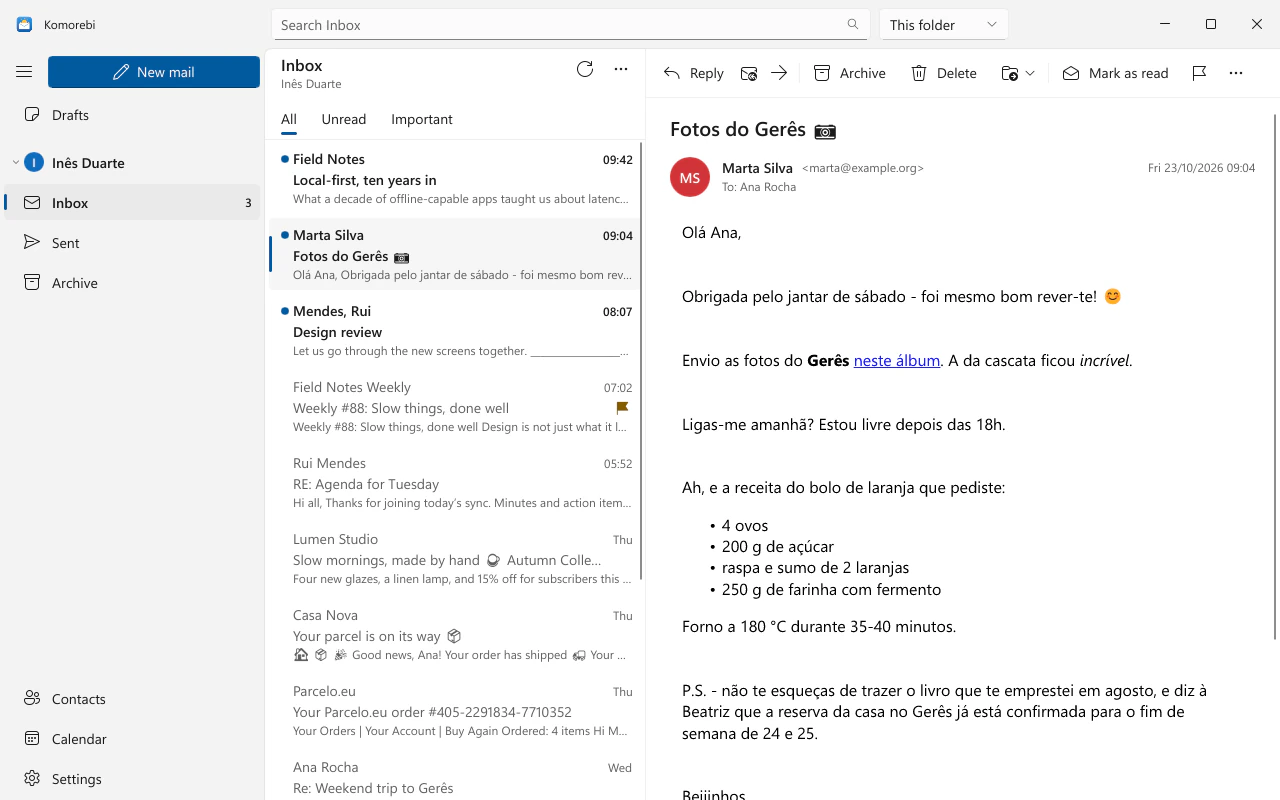
Task: Refresh the Inbox with sync icon
Action: click(585, 69)
